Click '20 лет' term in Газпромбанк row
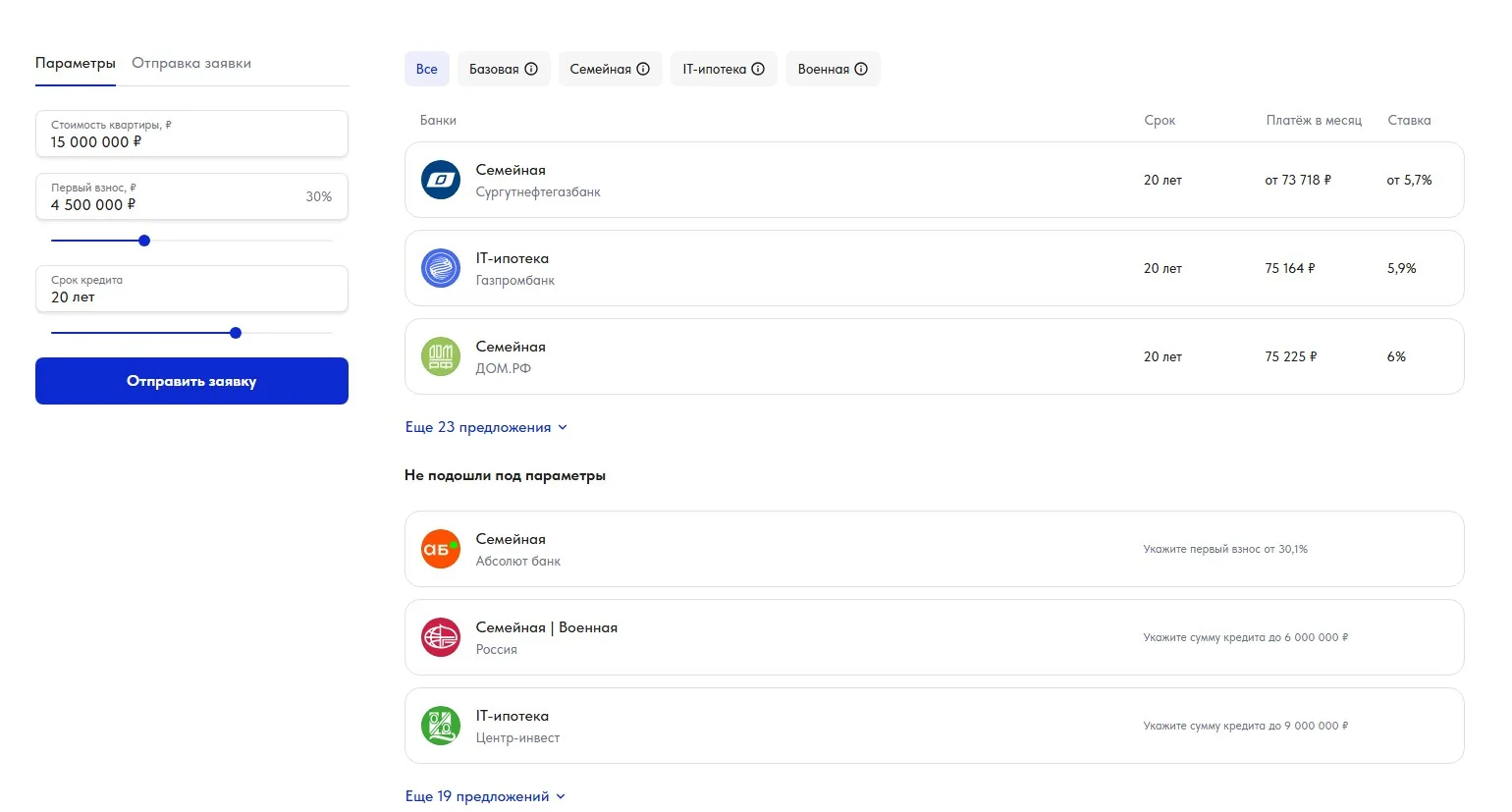 1162,268
